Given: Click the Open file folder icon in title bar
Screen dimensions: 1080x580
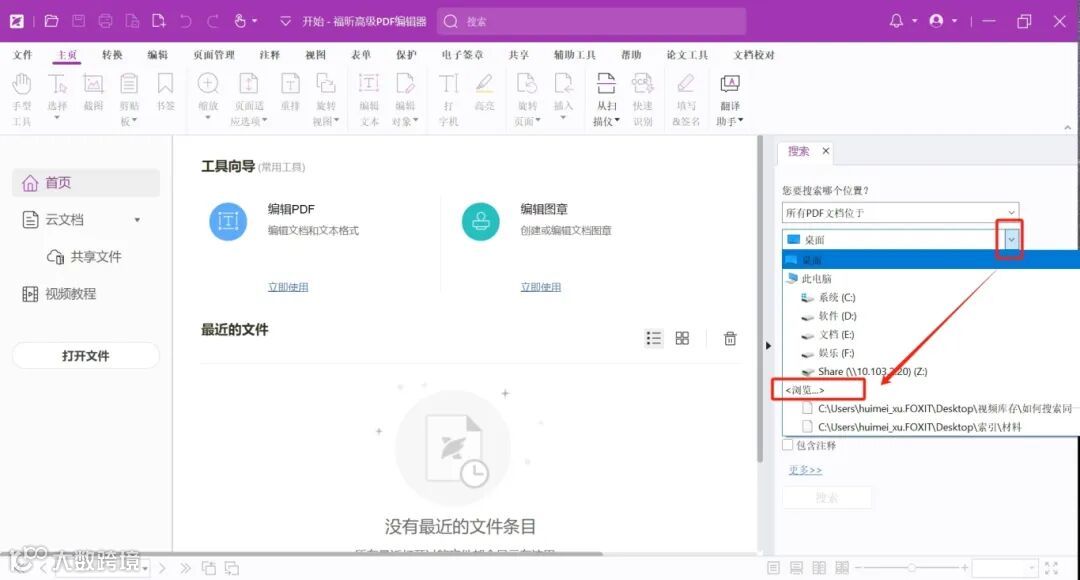Looking at the screenshot, I should coord(51,21).
